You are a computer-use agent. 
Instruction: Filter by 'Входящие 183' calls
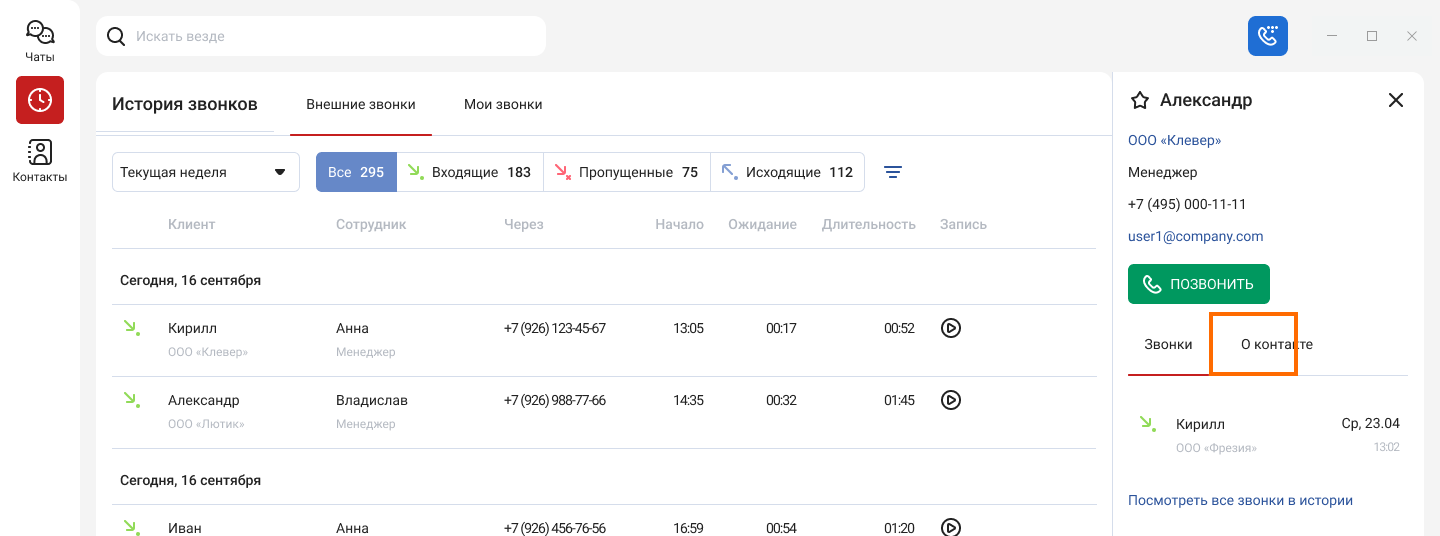pos(470,172)
